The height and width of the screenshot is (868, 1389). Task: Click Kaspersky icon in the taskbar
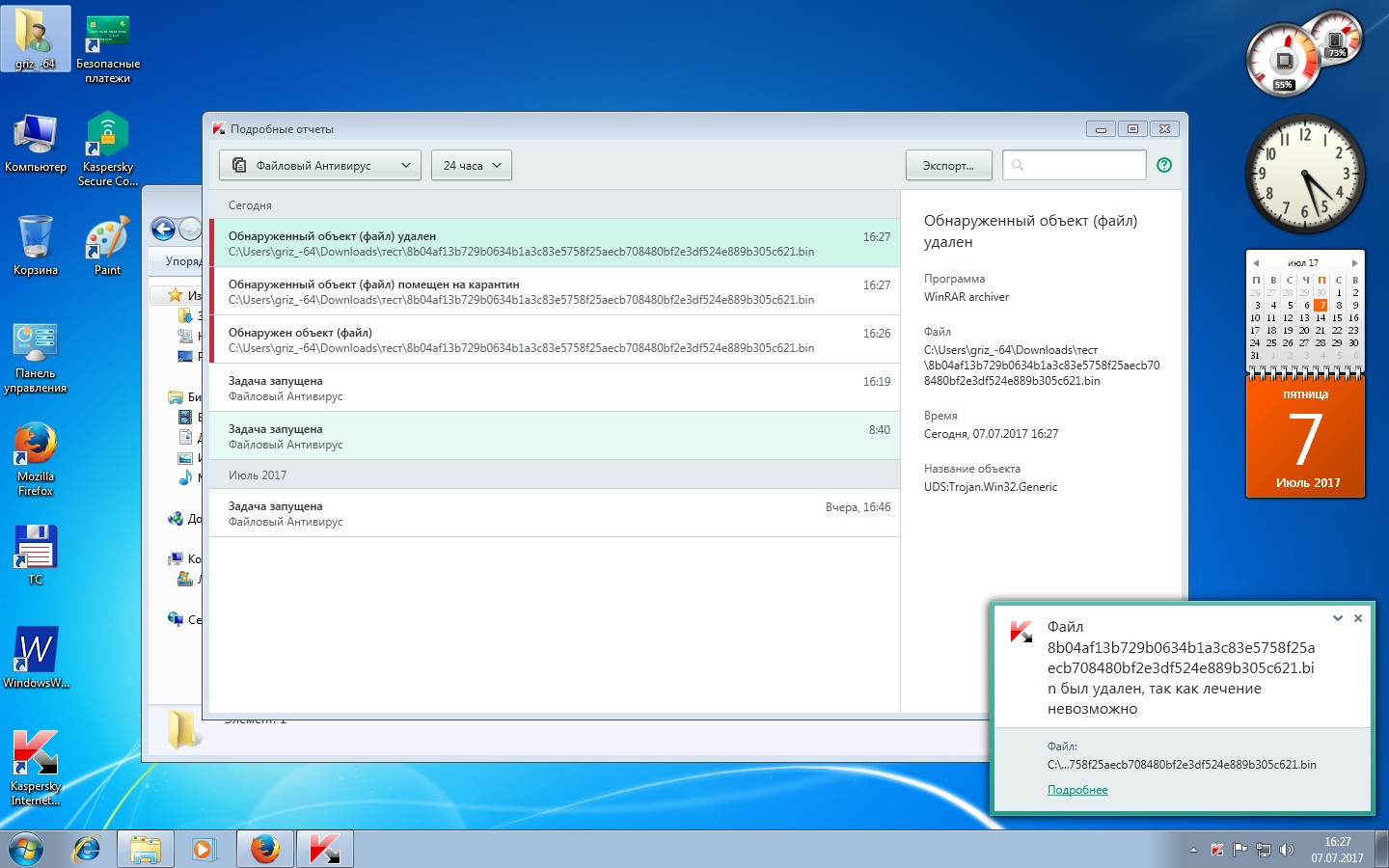[324, 849]
